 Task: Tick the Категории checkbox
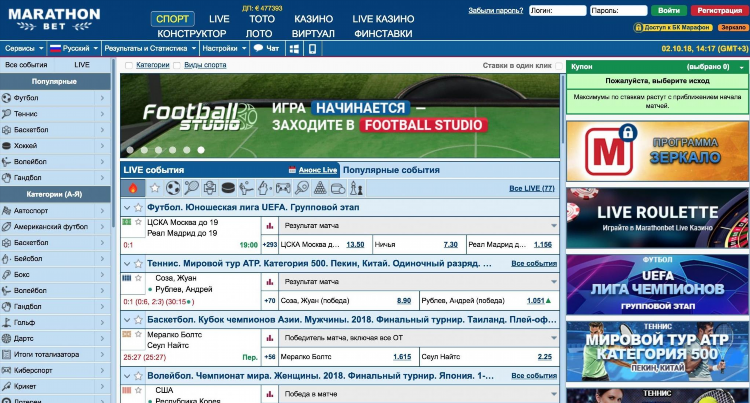pos(129,65)
